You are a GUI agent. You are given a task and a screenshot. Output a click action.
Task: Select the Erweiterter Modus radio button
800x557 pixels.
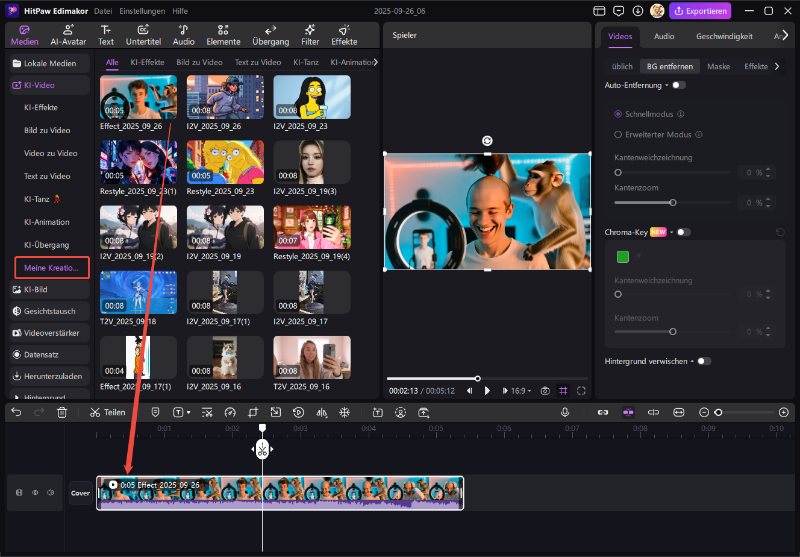pyautogui.click(x=618, y=135)
